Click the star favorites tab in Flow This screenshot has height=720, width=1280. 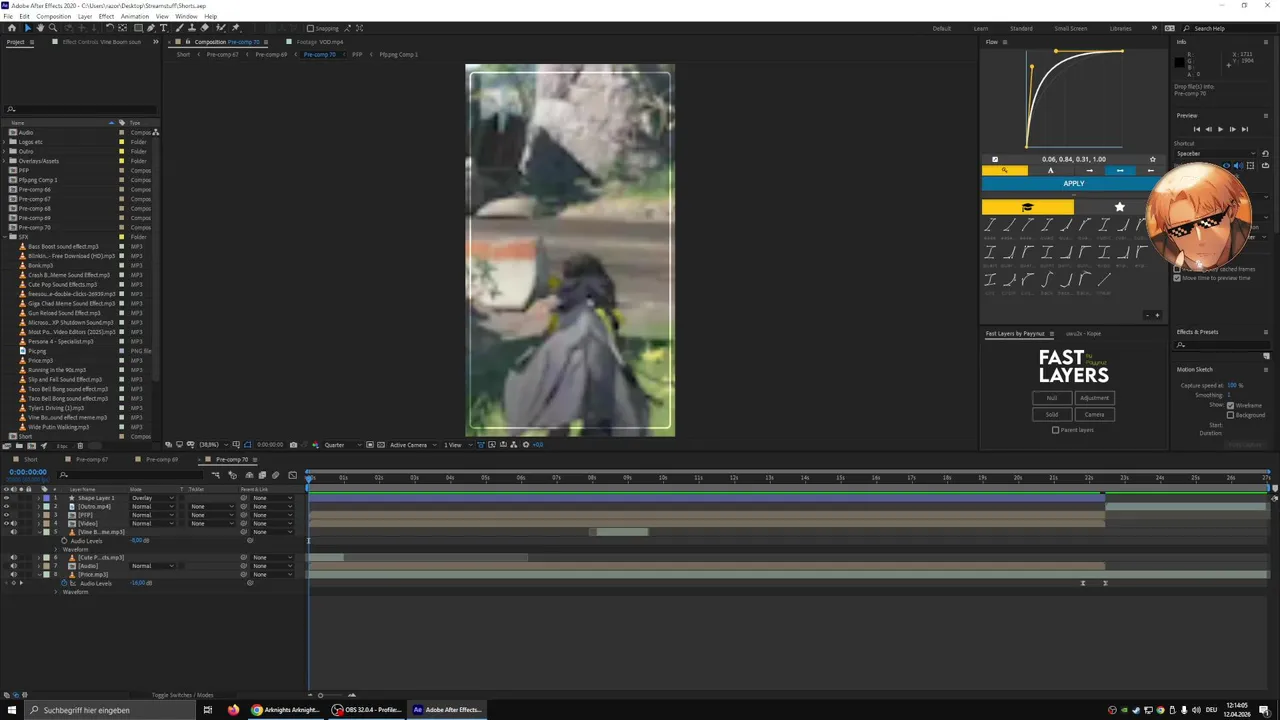[1120, 207]
